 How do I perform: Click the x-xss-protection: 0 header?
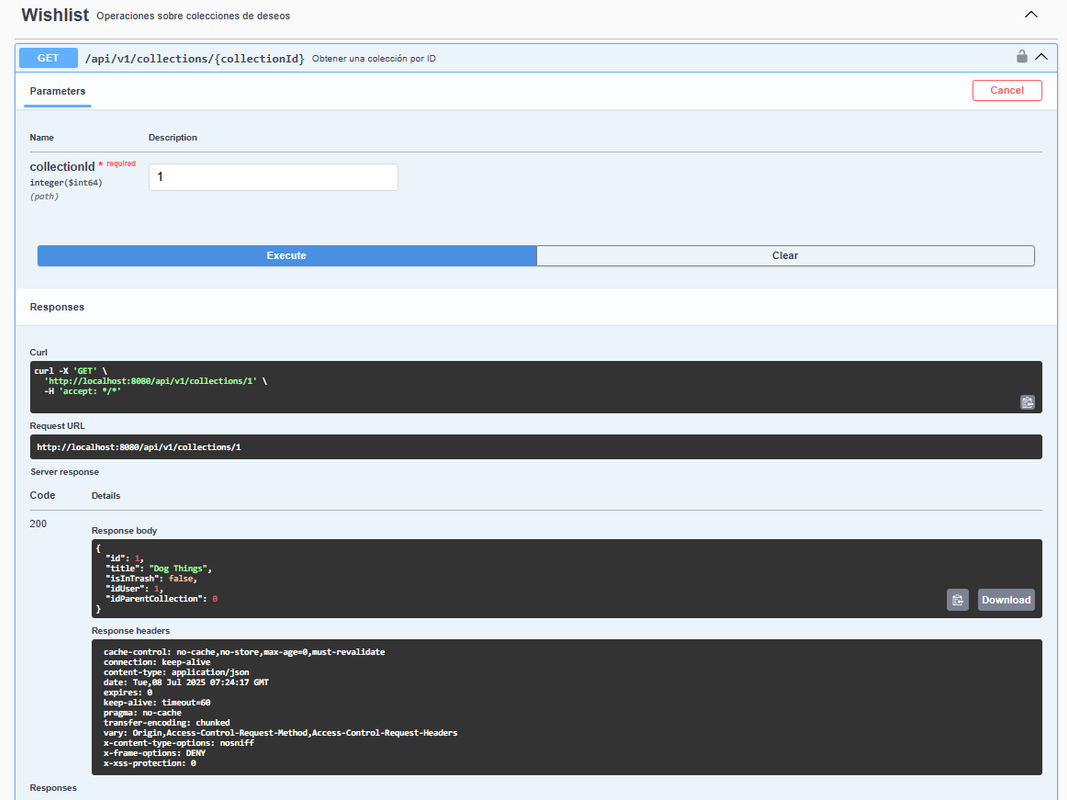[x=150, y=763]
